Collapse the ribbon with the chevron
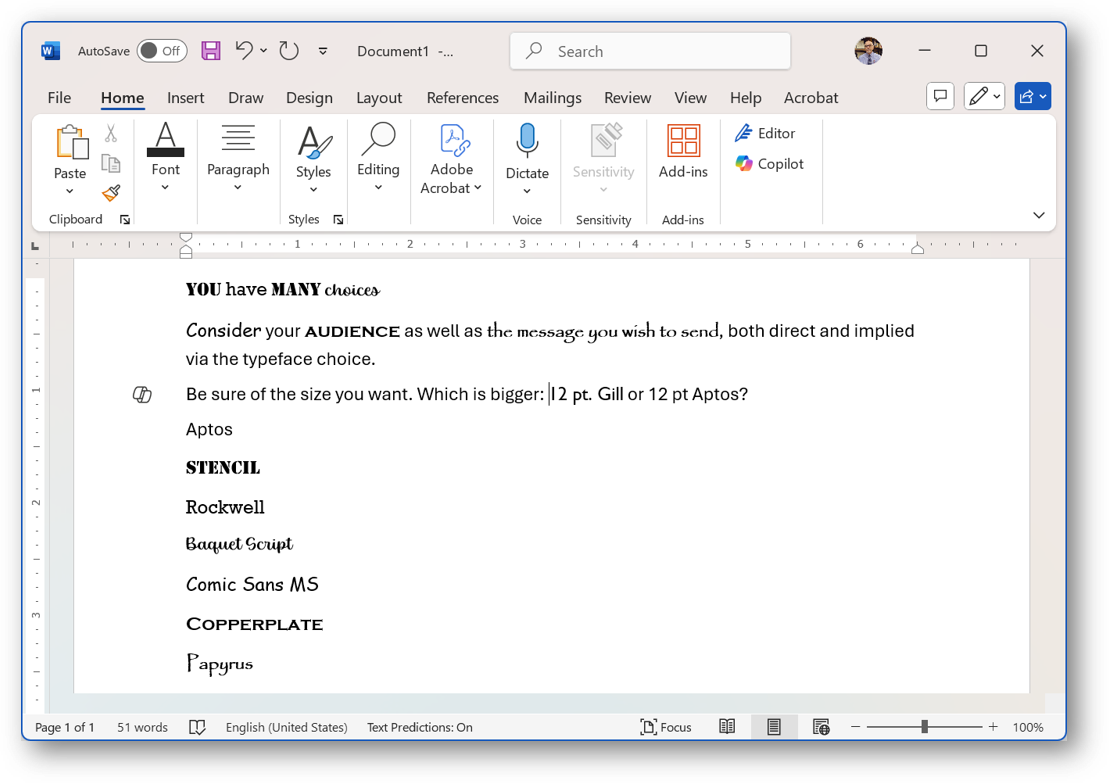The image size is (1109, 783). 1038,214
